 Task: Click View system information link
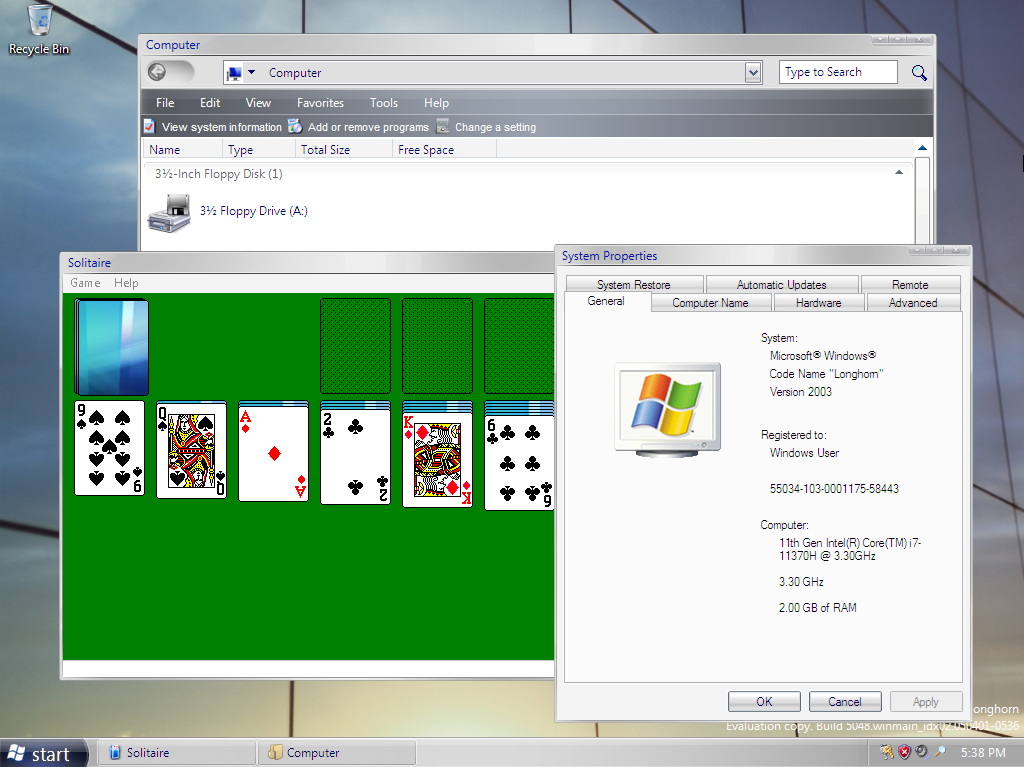221,127
